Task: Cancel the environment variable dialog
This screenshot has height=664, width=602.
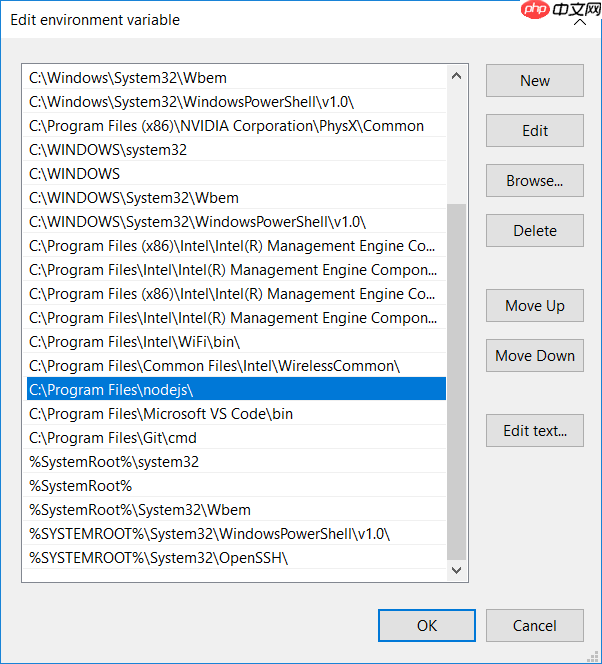Action: 535,625
